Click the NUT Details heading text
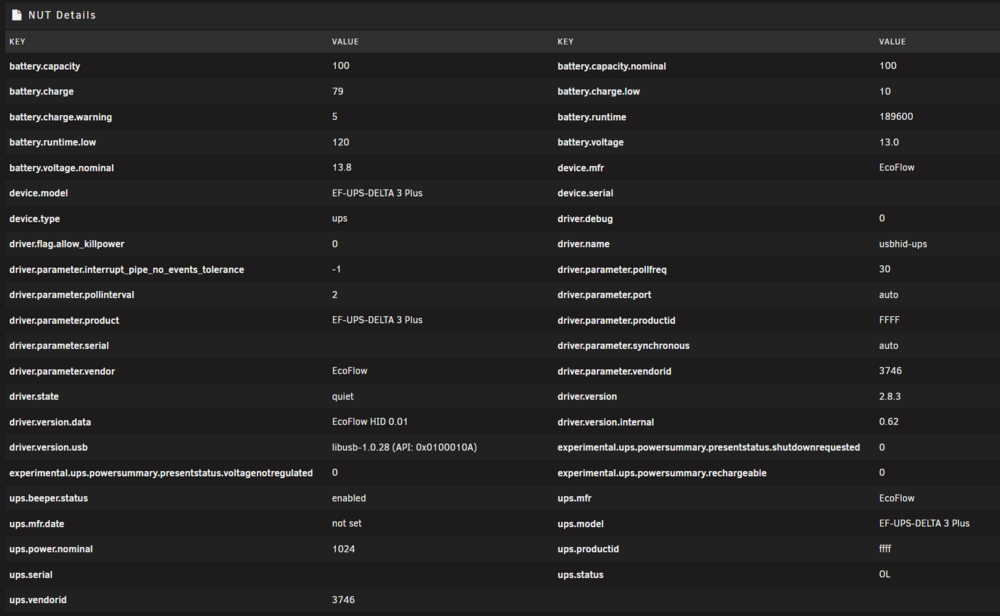1000x616 pixels. [62, 15]
